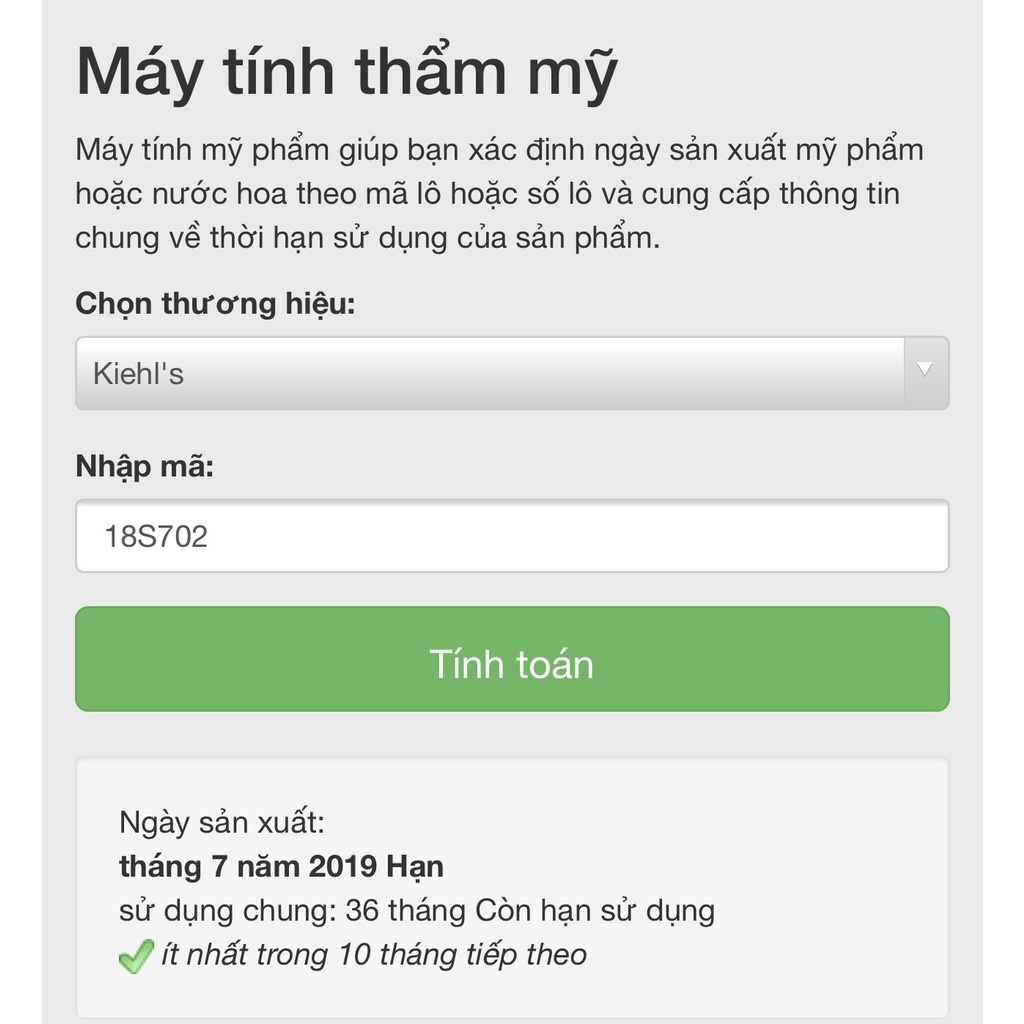
Task: Click the Chọn thương hiệu label
Action: [x=216, y=304]
